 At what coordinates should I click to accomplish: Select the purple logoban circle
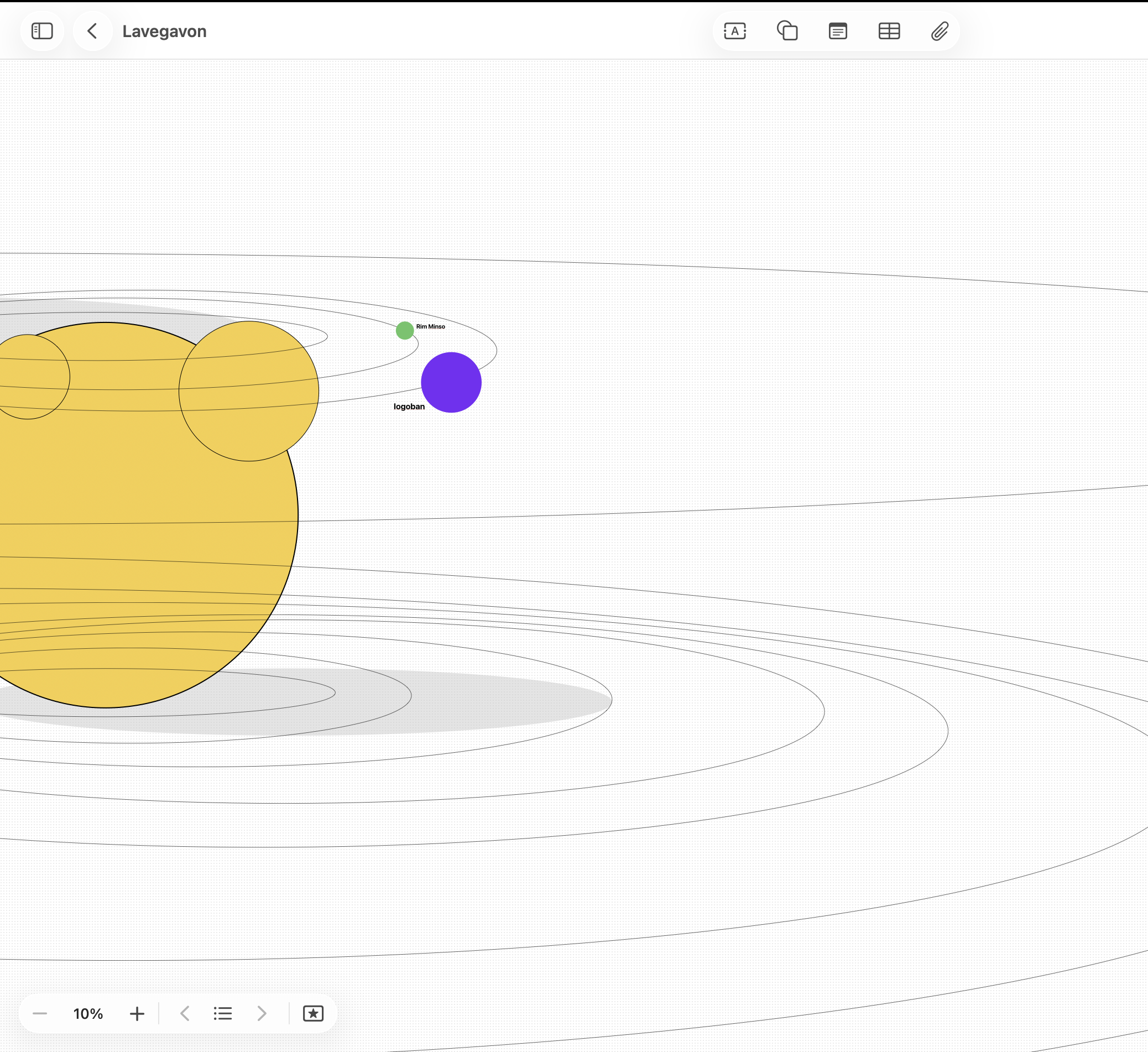(x=451, y=382)
